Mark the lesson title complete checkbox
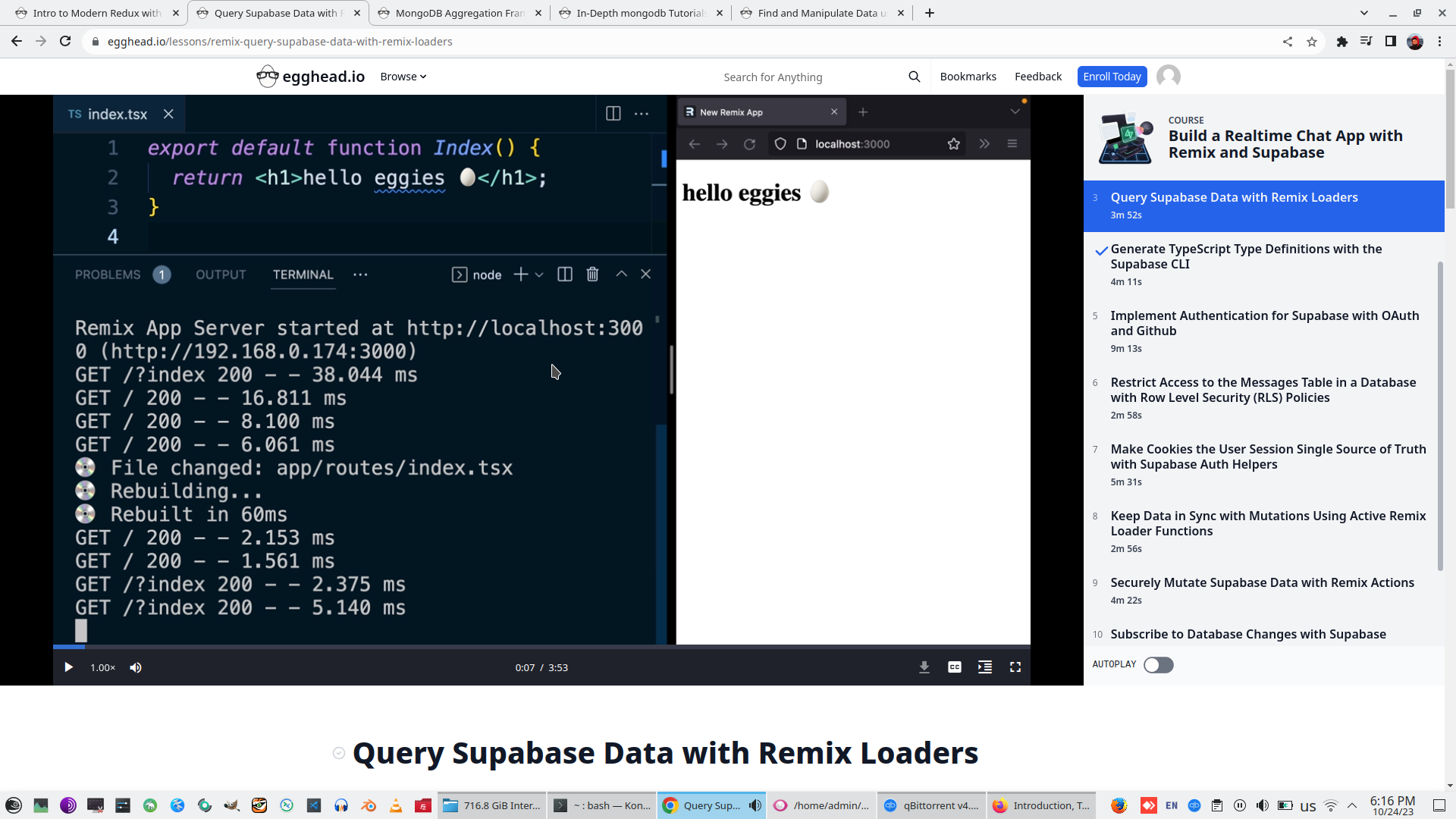Screen dimensions: 1456x819 click(339, 753)
